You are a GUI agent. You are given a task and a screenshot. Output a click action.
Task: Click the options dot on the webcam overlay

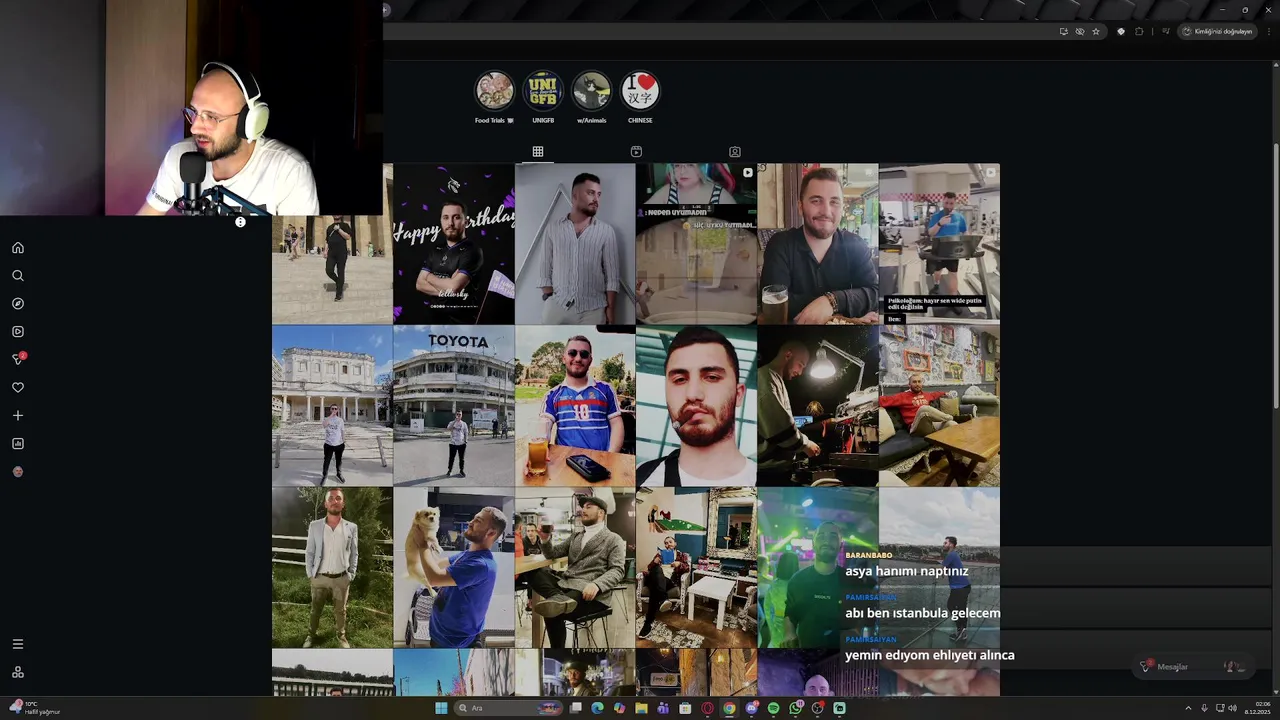tap(240, 222)
